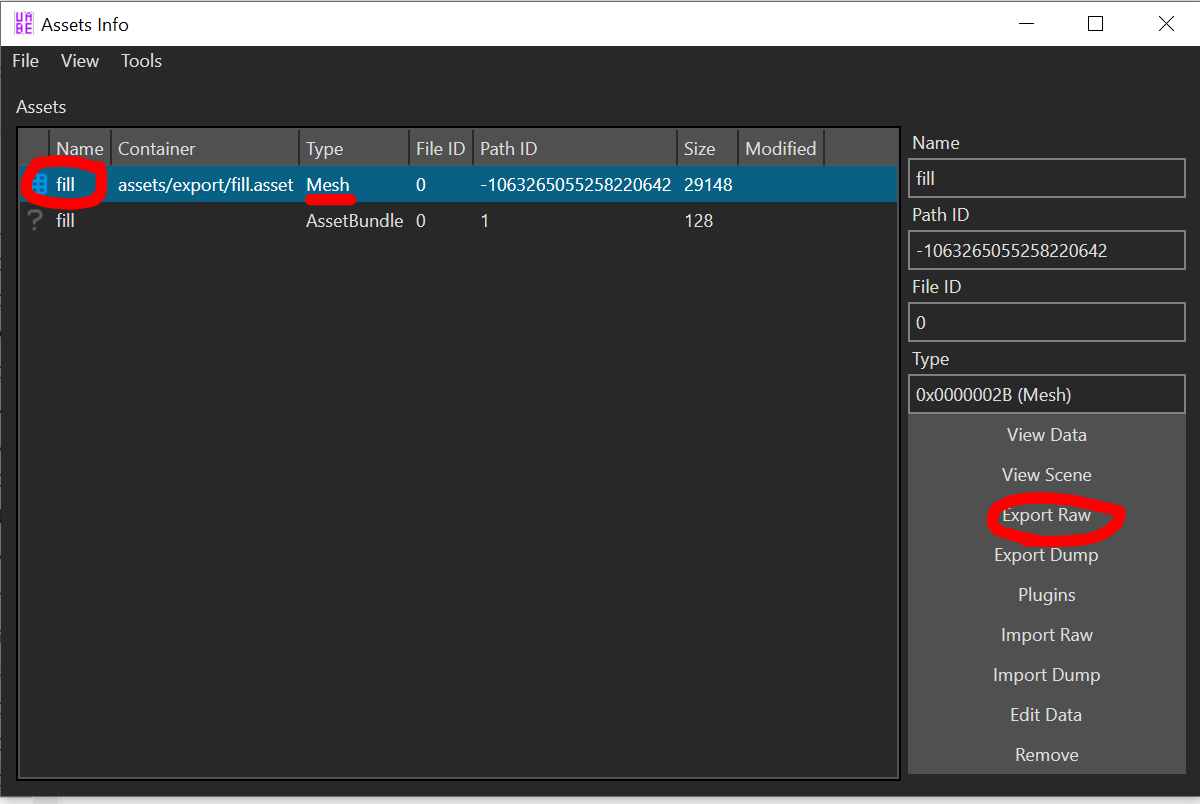The height and width of the screenshot is (804, 1200).
Task: Sort by the Name column header
Action: click(x=80, y=149)
